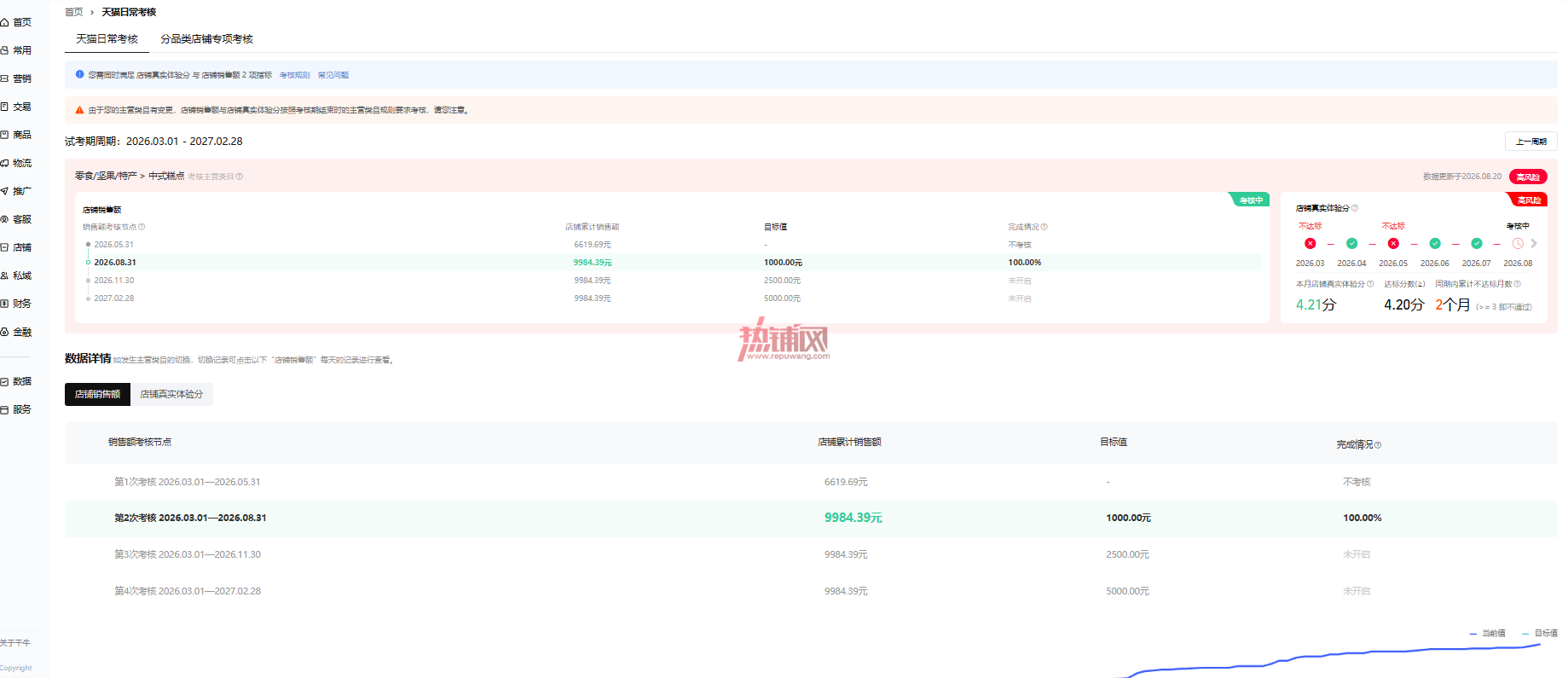Click the red failed status icon for 2026.05
Viewport: 1568px width, 678px height.
1393,244
